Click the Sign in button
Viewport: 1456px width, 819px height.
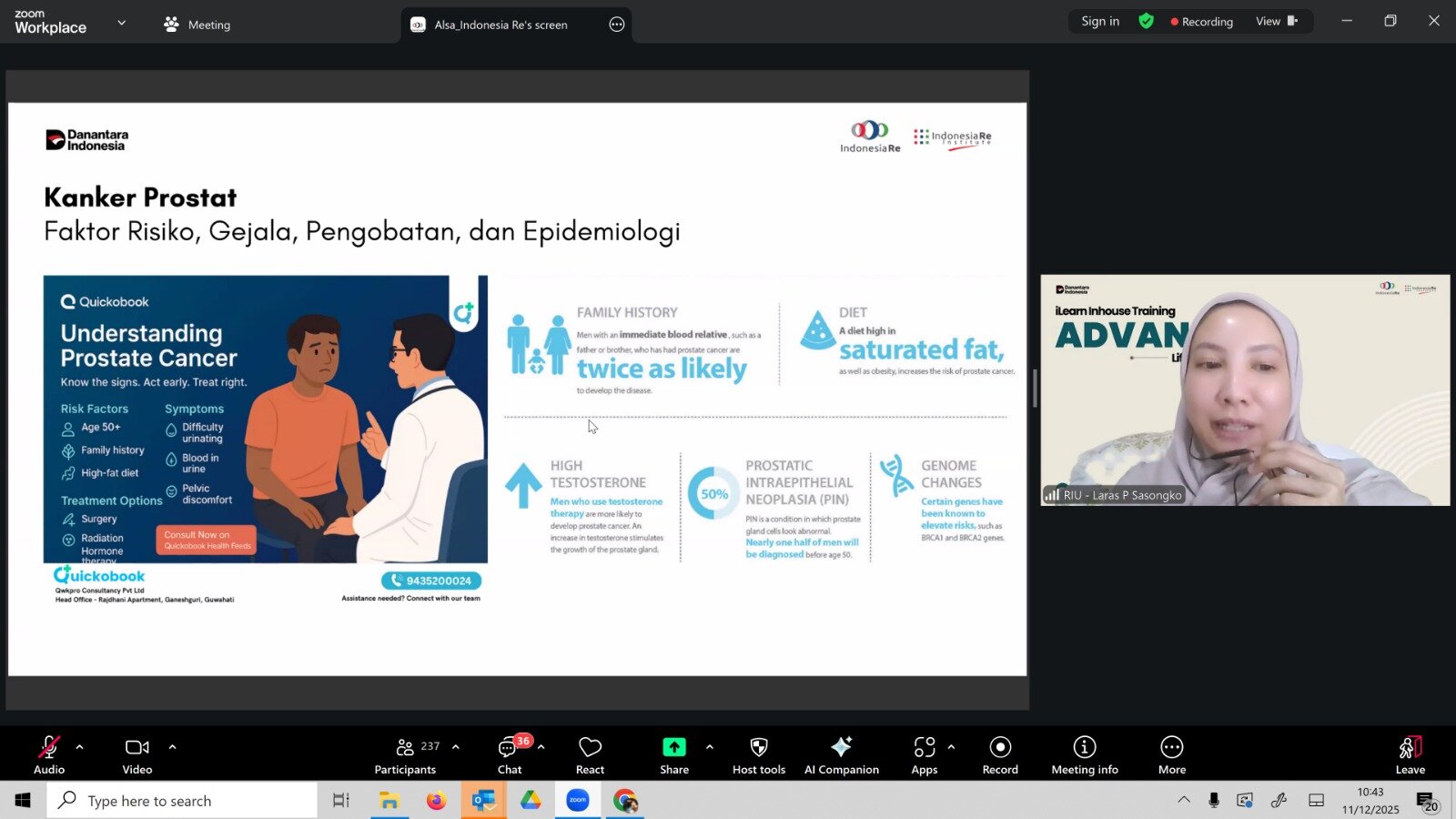pyautogui.click(x=1099, y=21)
